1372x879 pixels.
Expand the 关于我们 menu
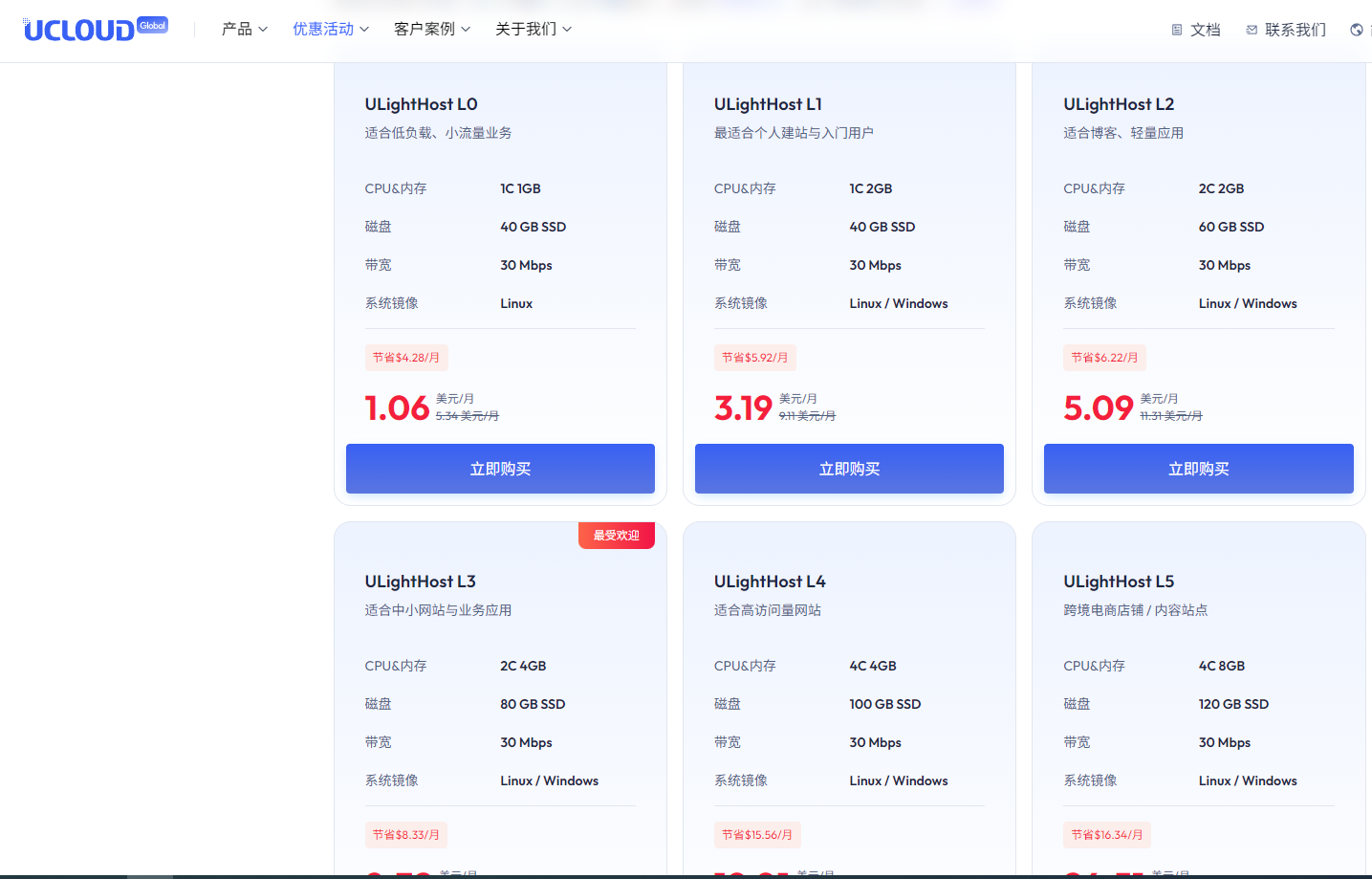coord(534,29)
